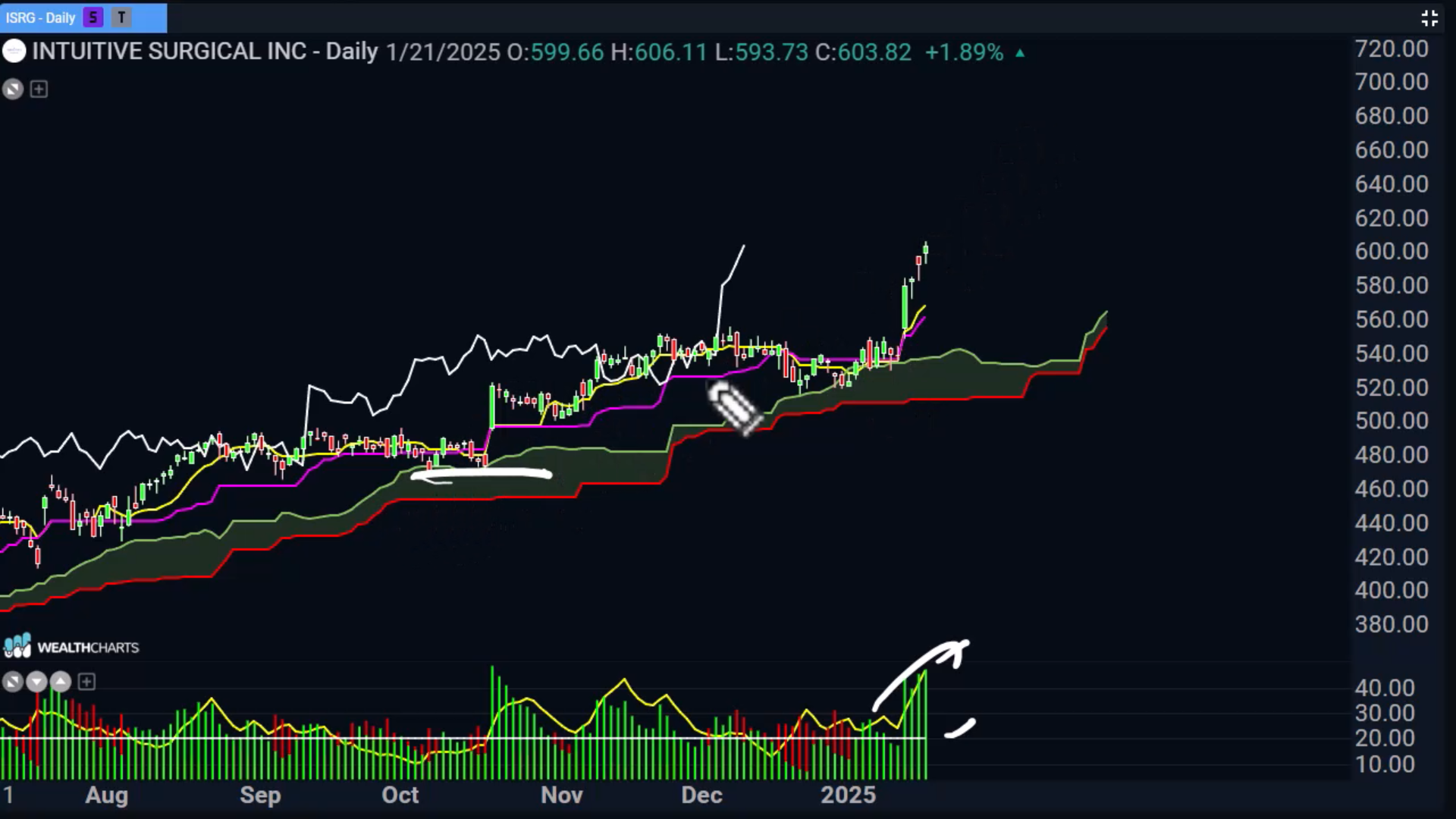Click the high value H:606.11
This screenshot has height=819, width=1456.
658,52
